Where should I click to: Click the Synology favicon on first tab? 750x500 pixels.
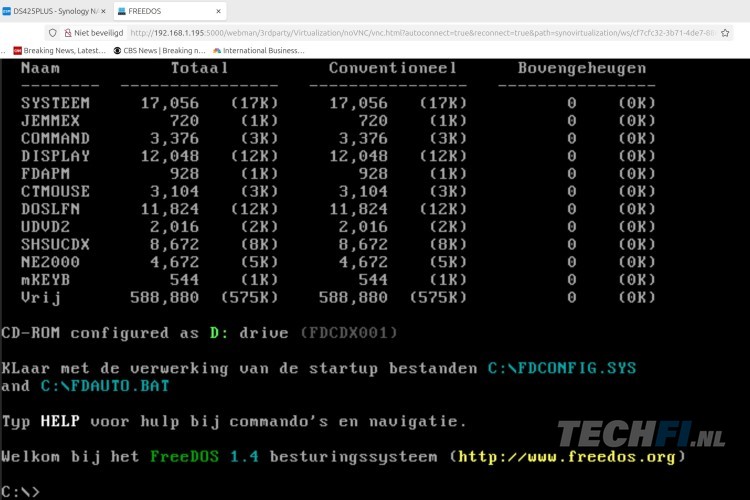click(7, 11)
